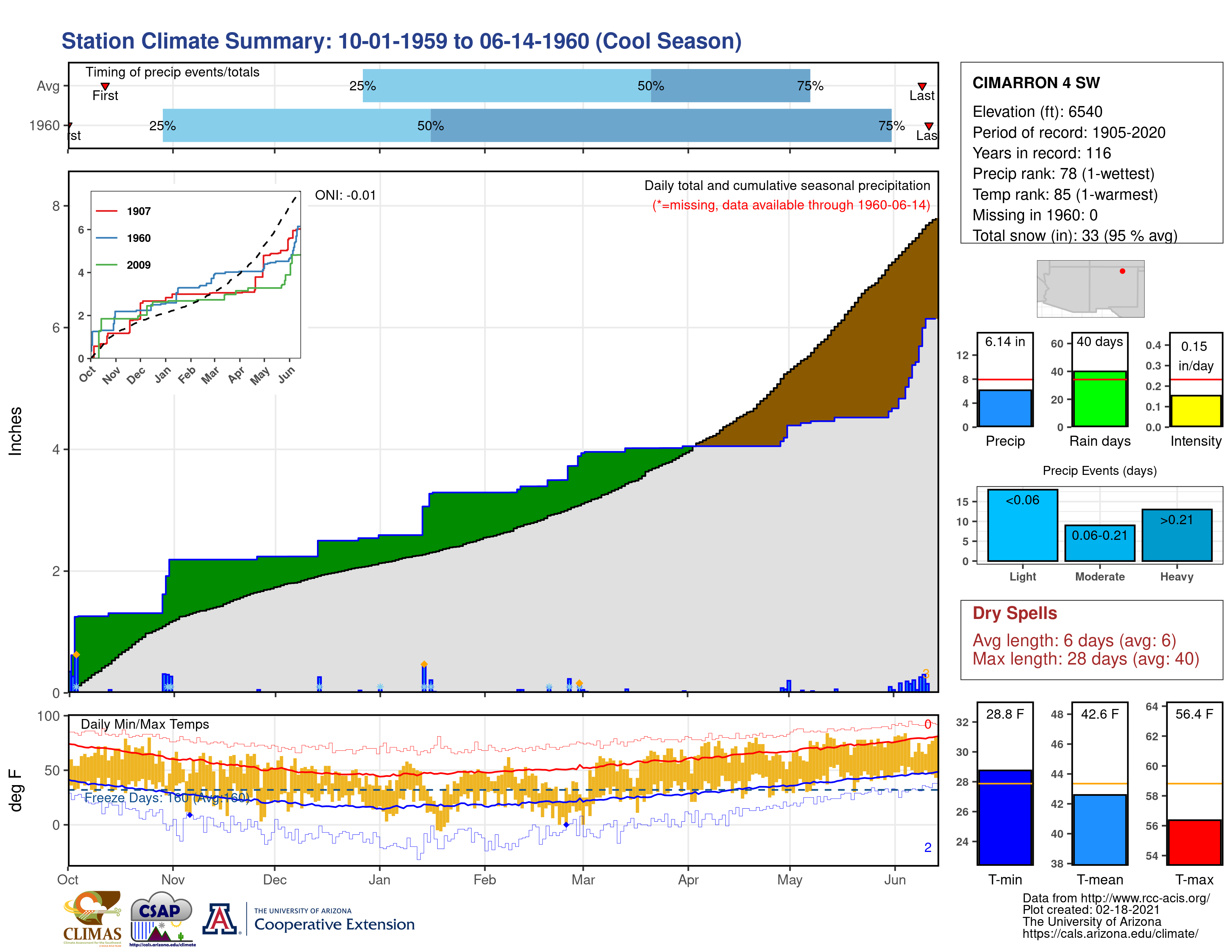Click the blue Precip bar

click(x=1005, y=408)
